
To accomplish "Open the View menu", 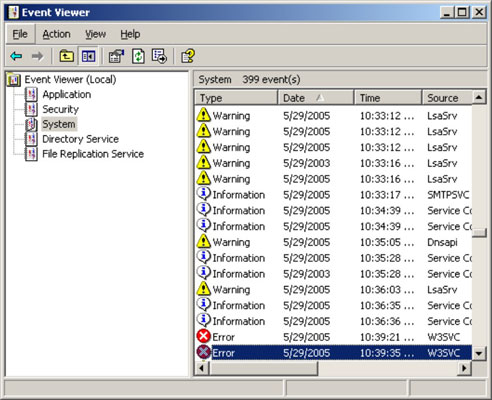I will 95,34.
